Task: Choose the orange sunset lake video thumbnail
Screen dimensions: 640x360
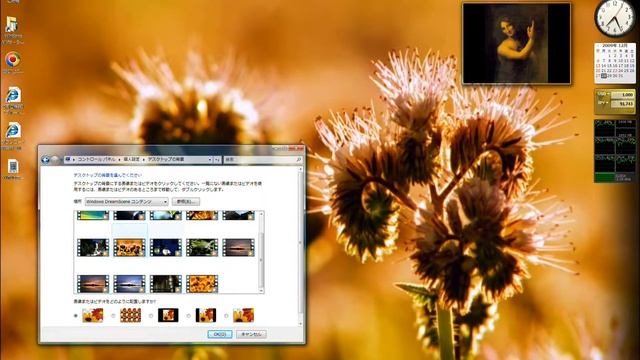Action: [x=93, y=284]
